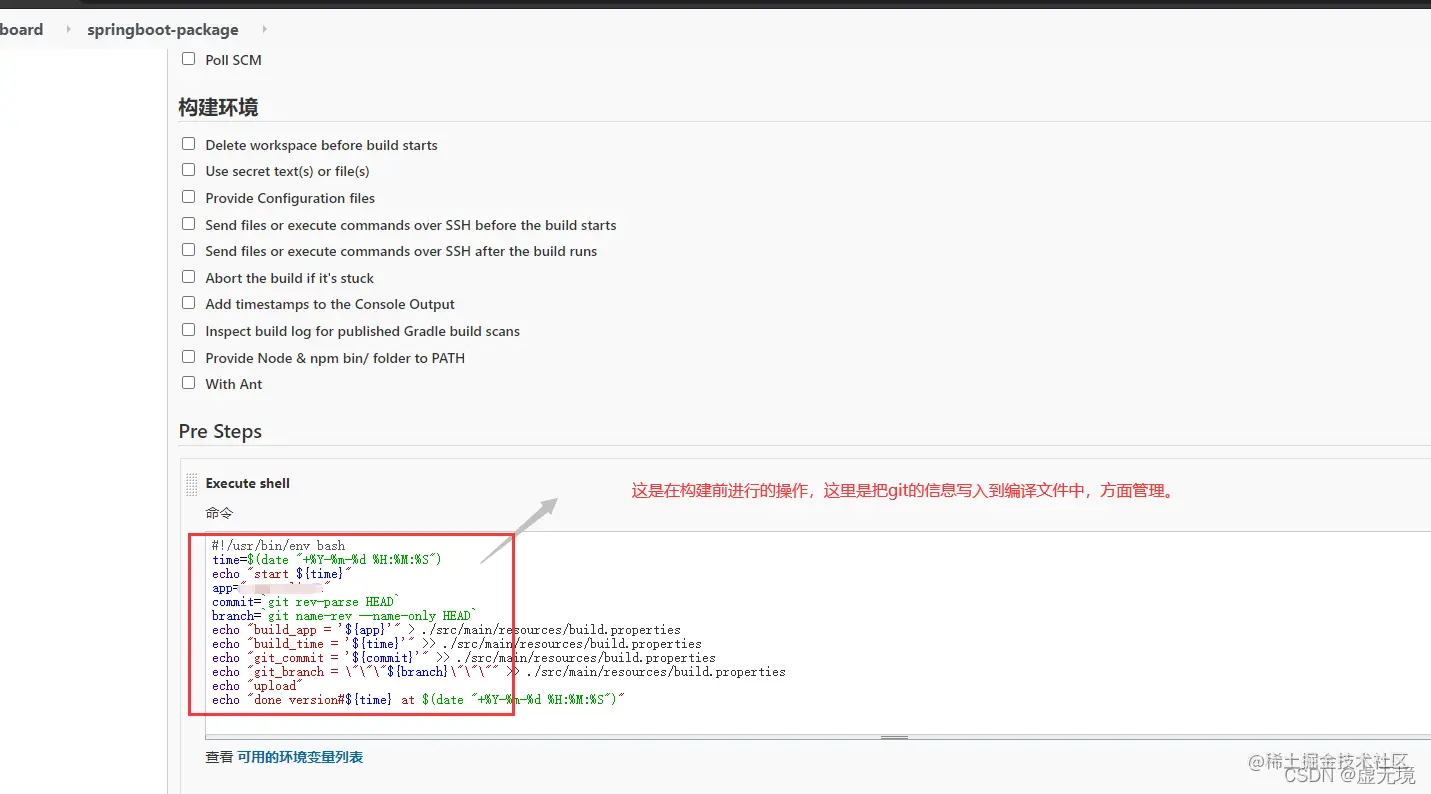Image resolution: width=1431 pixels, height=794 pixels.
Task: Click the Execute shell step title
Action: click(247, 483)
